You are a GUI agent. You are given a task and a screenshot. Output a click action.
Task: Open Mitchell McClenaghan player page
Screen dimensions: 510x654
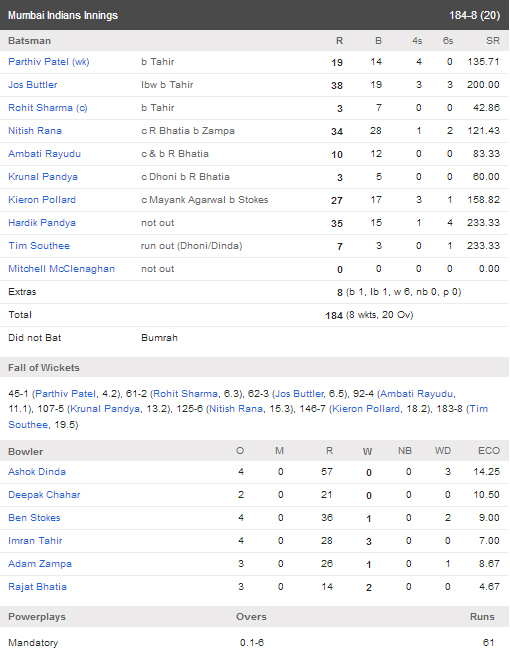click(x=61, y=269)
